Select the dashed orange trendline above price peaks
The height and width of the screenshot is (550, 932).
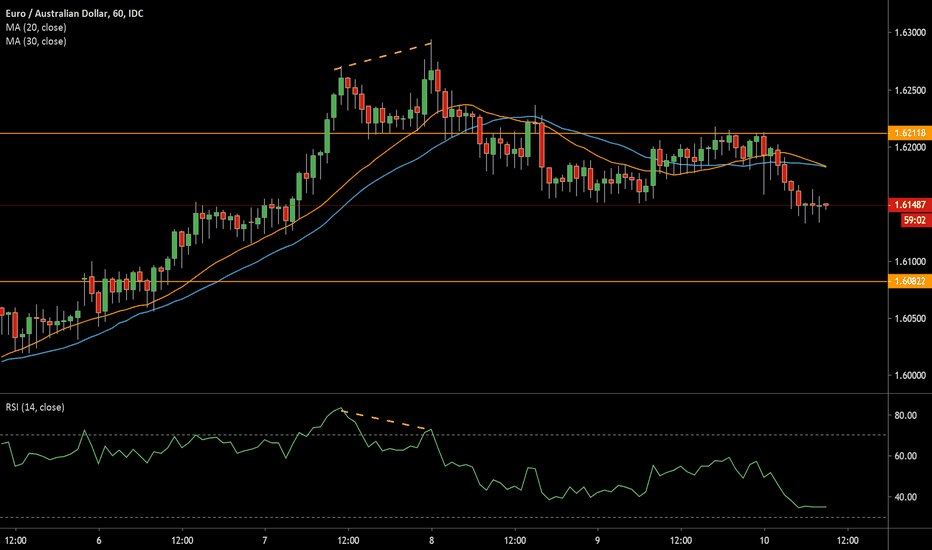385,55
